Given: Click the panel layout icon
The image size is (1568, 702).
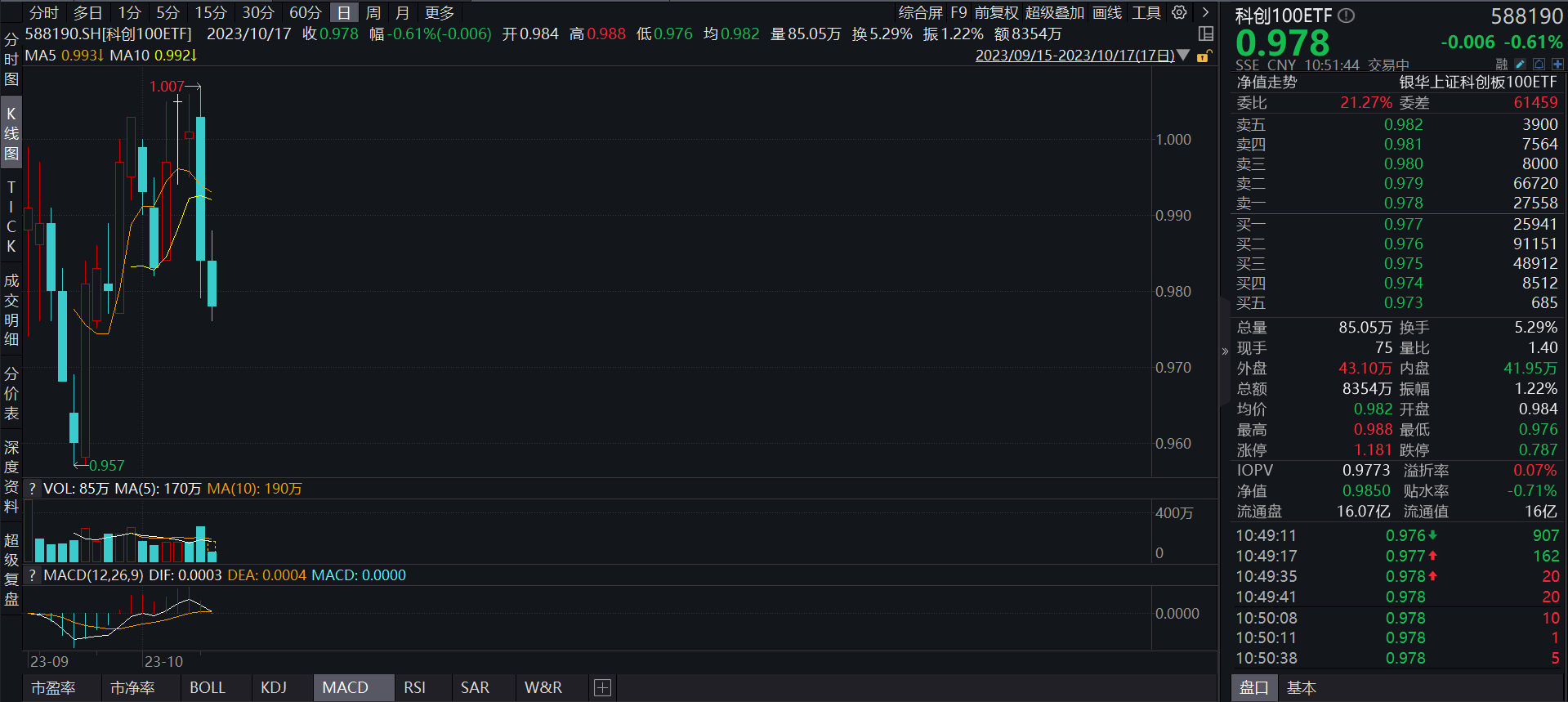Looking at the screenshot, I should pyautogui.click(x=1205, y=34).
